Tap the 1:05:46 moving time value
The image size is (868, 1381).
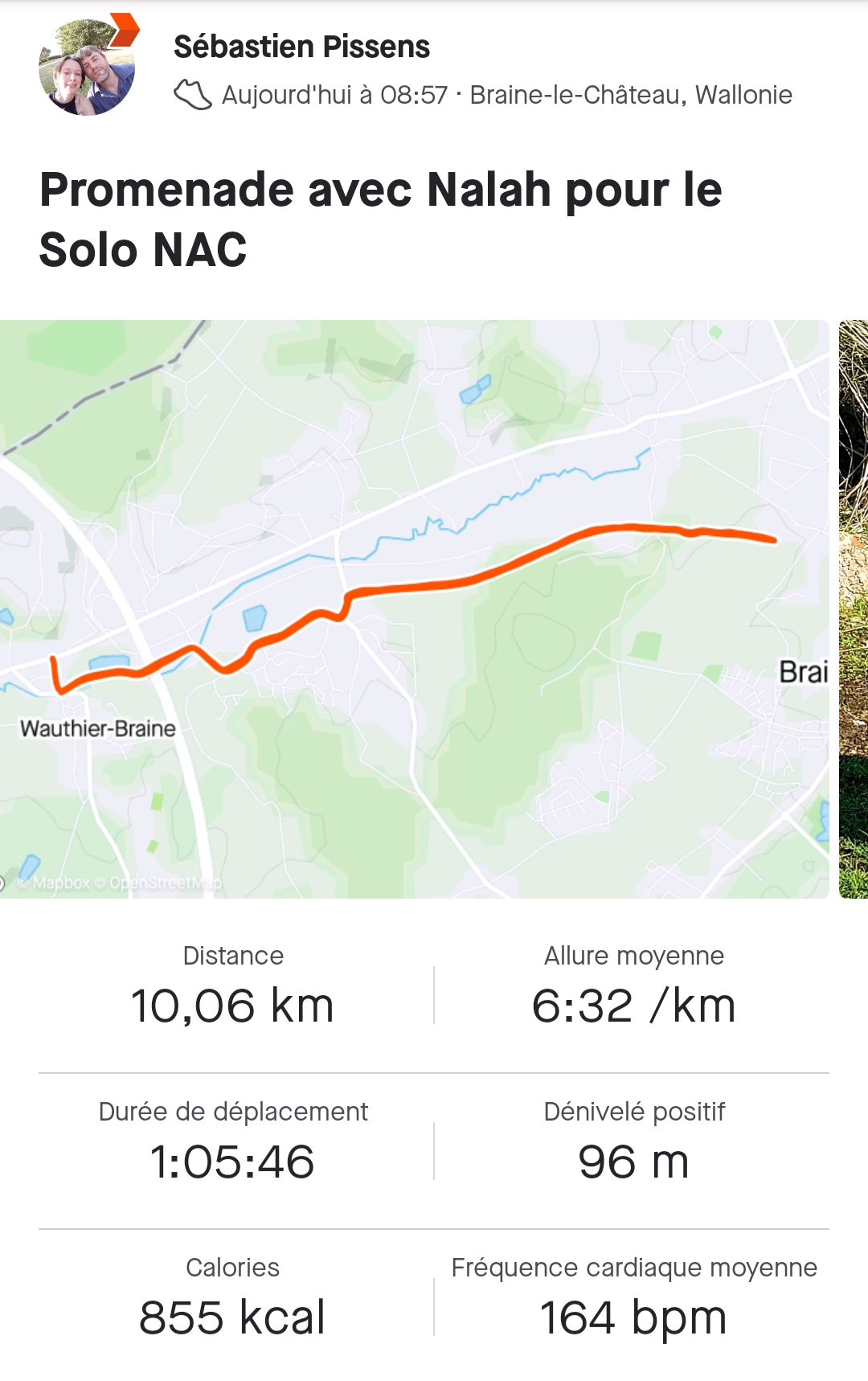click(x=232, y=1162)
